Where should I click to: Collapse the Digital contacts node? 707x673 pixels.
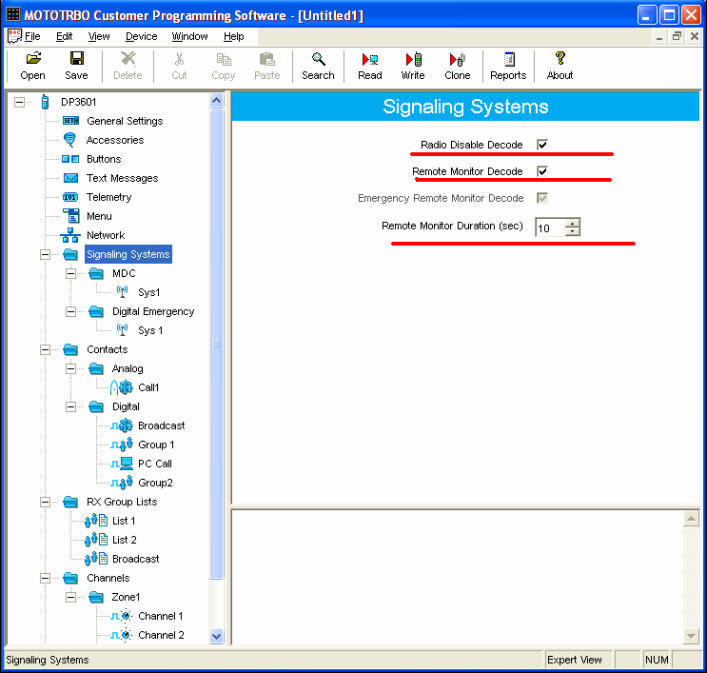click(x=71, y=407)
